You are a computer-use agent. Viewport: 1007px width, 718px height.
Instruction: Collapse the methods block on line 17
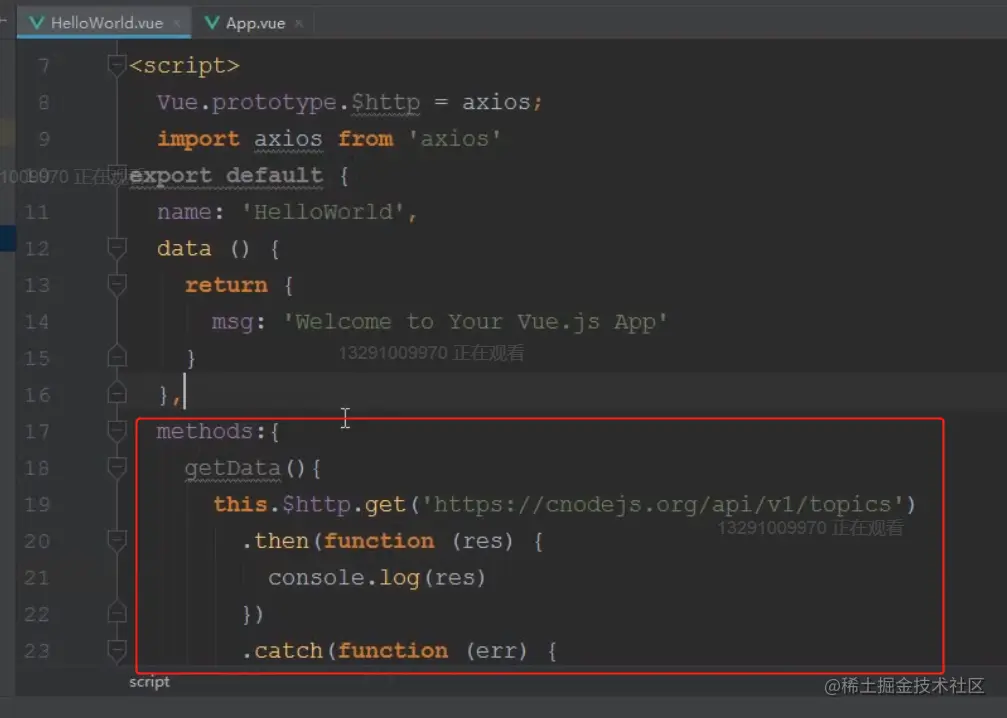[117, 431]
